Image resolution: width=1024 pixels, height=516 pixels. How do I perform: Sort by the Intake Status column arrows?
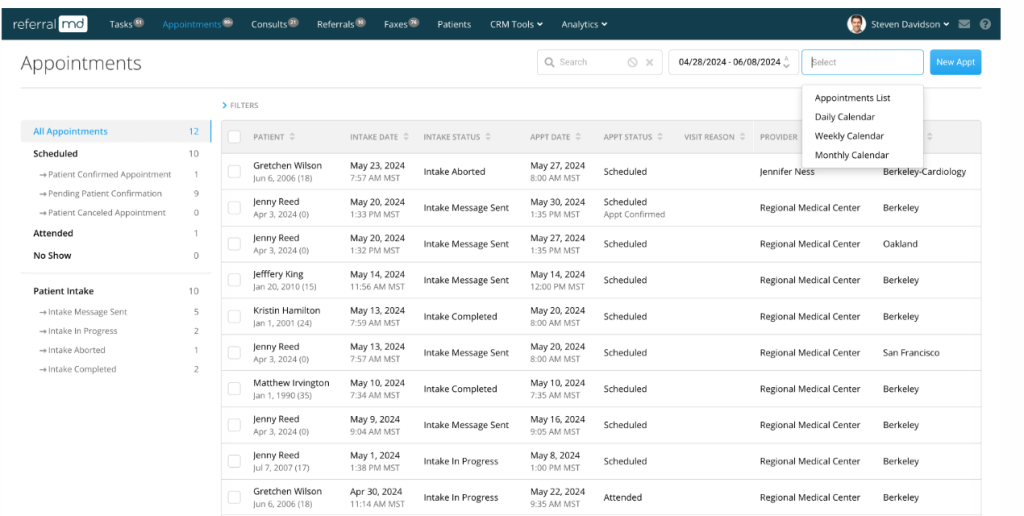click(488, 137)
